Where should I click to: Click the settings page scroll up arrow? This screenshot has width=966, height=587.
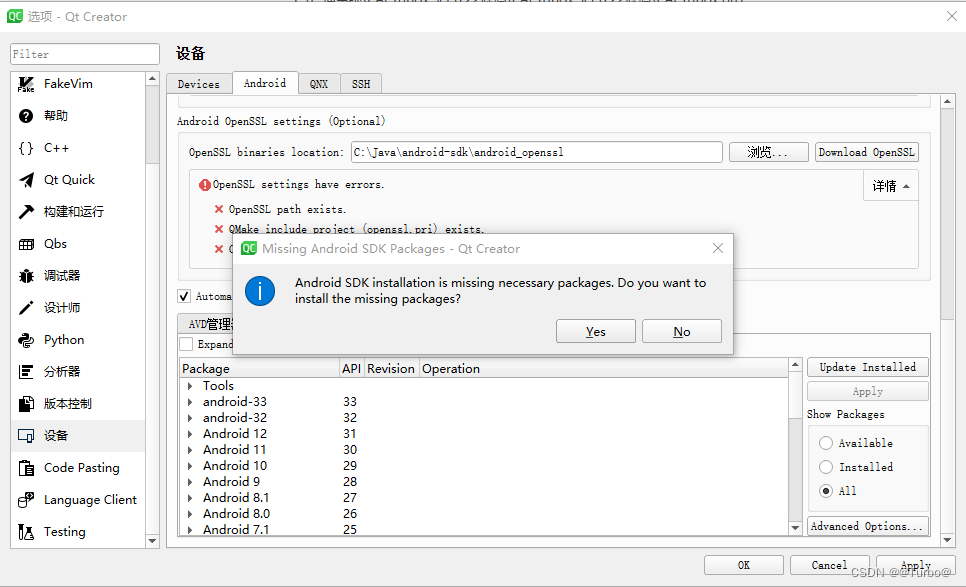pos(948,101)
